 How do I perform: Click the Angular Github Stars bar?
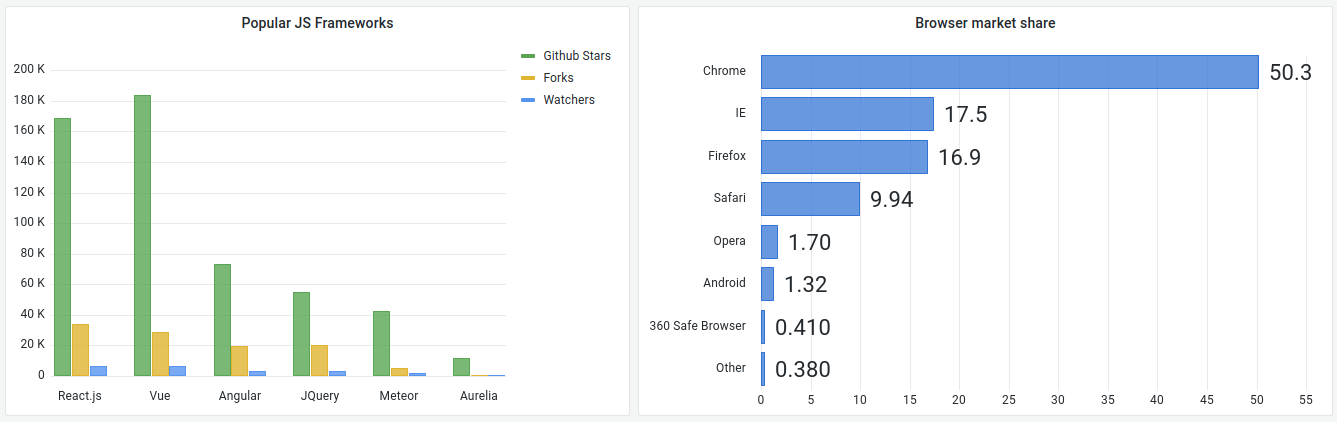[222, 320]
